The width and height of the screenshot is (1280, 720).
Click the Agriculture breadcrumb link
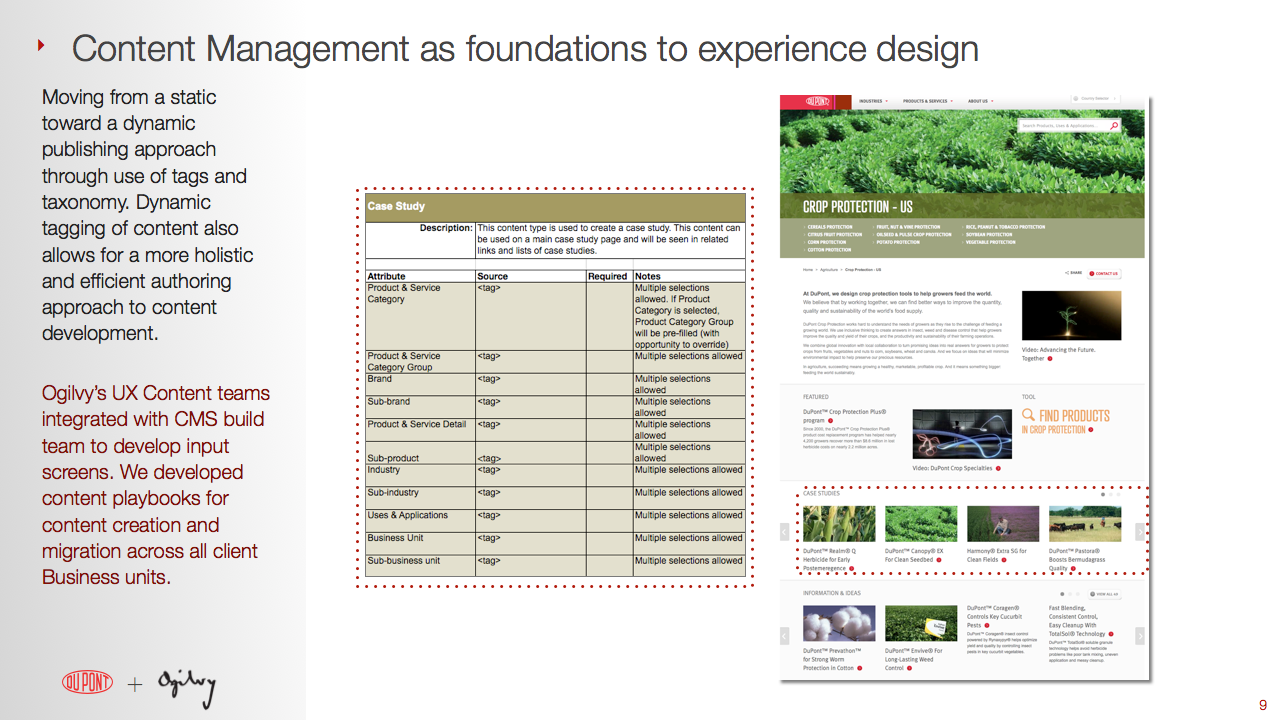[x=829, y=270]
